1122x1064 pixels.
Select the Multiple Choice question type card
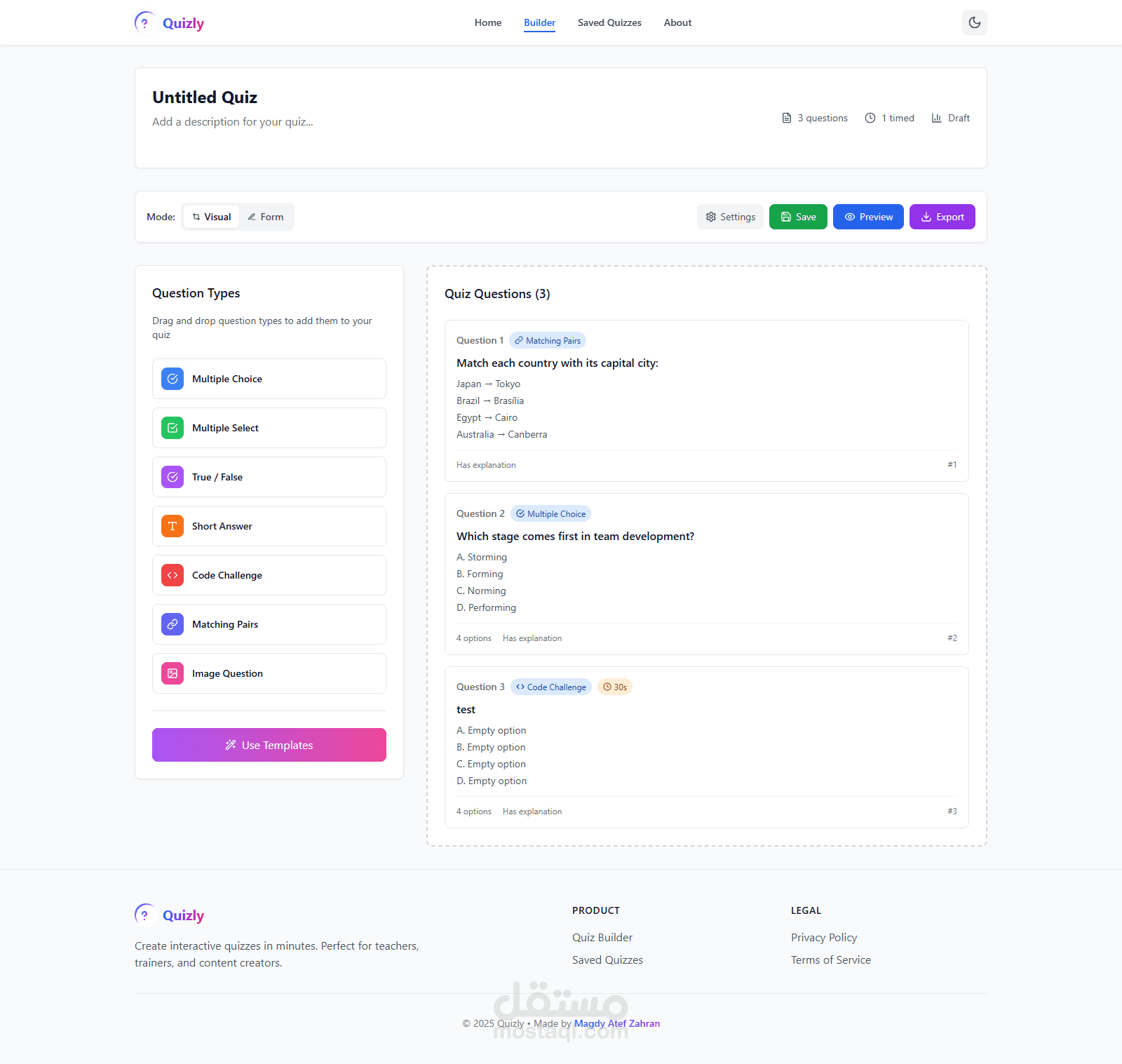click(269, 379)
